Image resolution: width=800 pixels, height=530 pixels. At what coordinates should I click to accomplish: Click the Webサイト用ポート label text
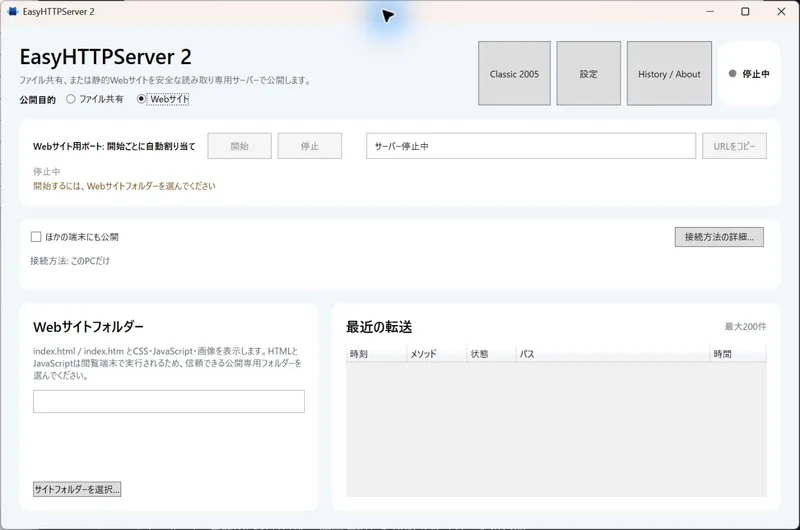click(114, 146)
